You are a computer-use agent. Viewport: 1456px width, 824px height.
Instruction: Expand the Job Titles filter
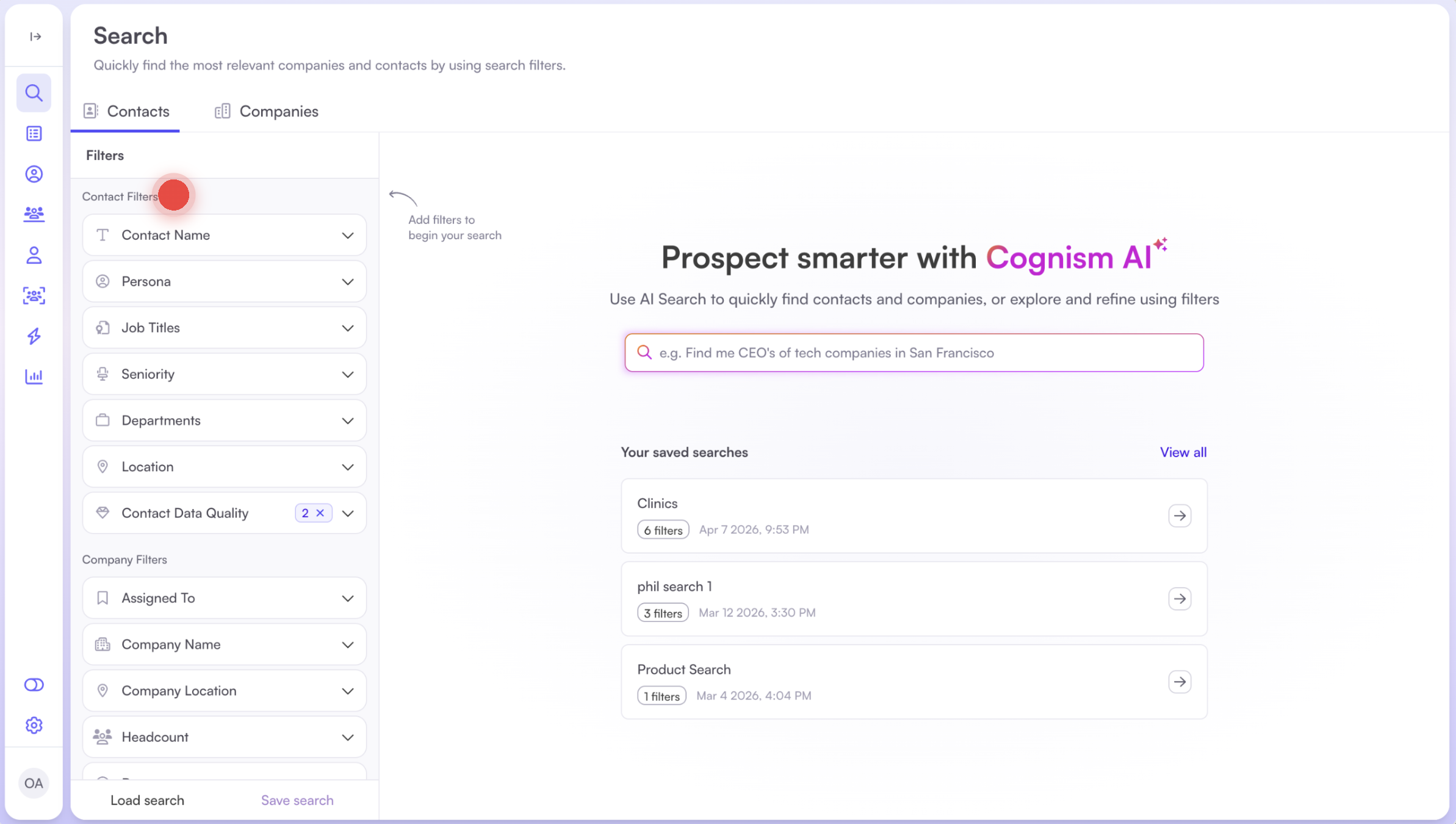pos(225,328)
